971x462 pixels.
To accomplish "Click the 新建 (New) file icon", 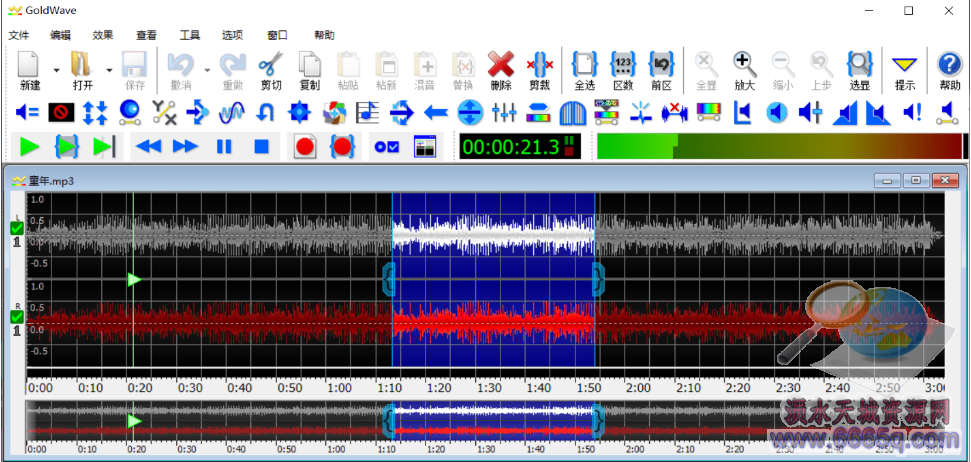I will pos(29,64).
